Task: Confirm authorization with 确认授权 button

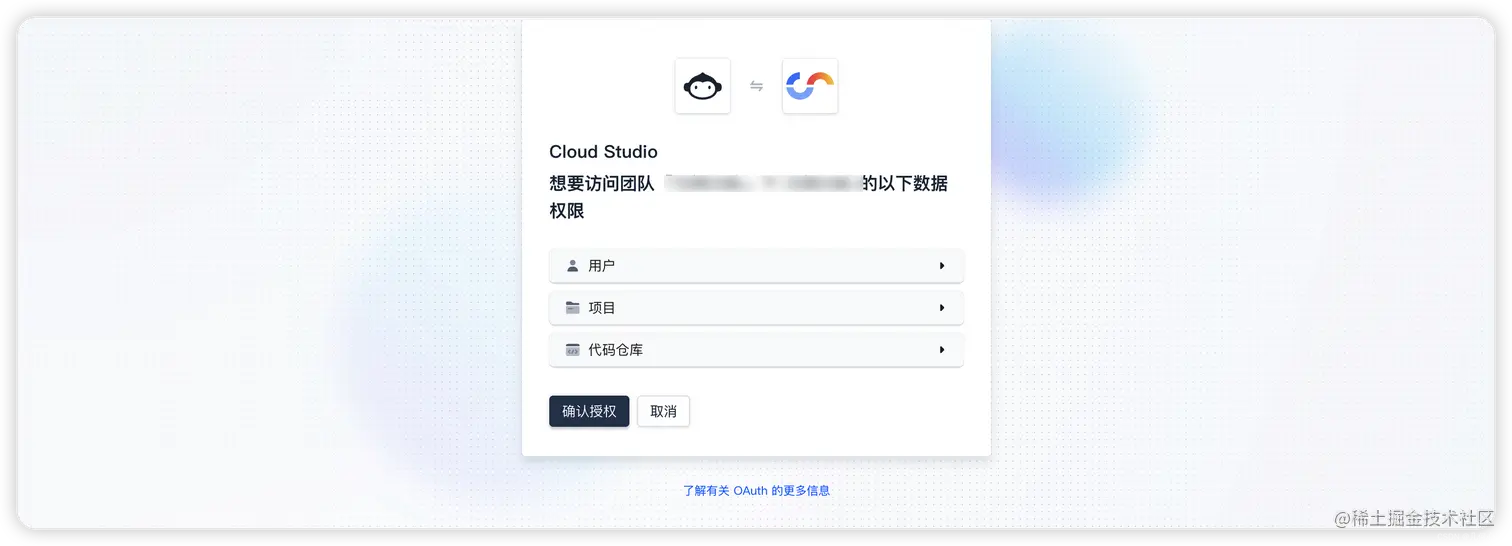Action: [x=589, y=411]
